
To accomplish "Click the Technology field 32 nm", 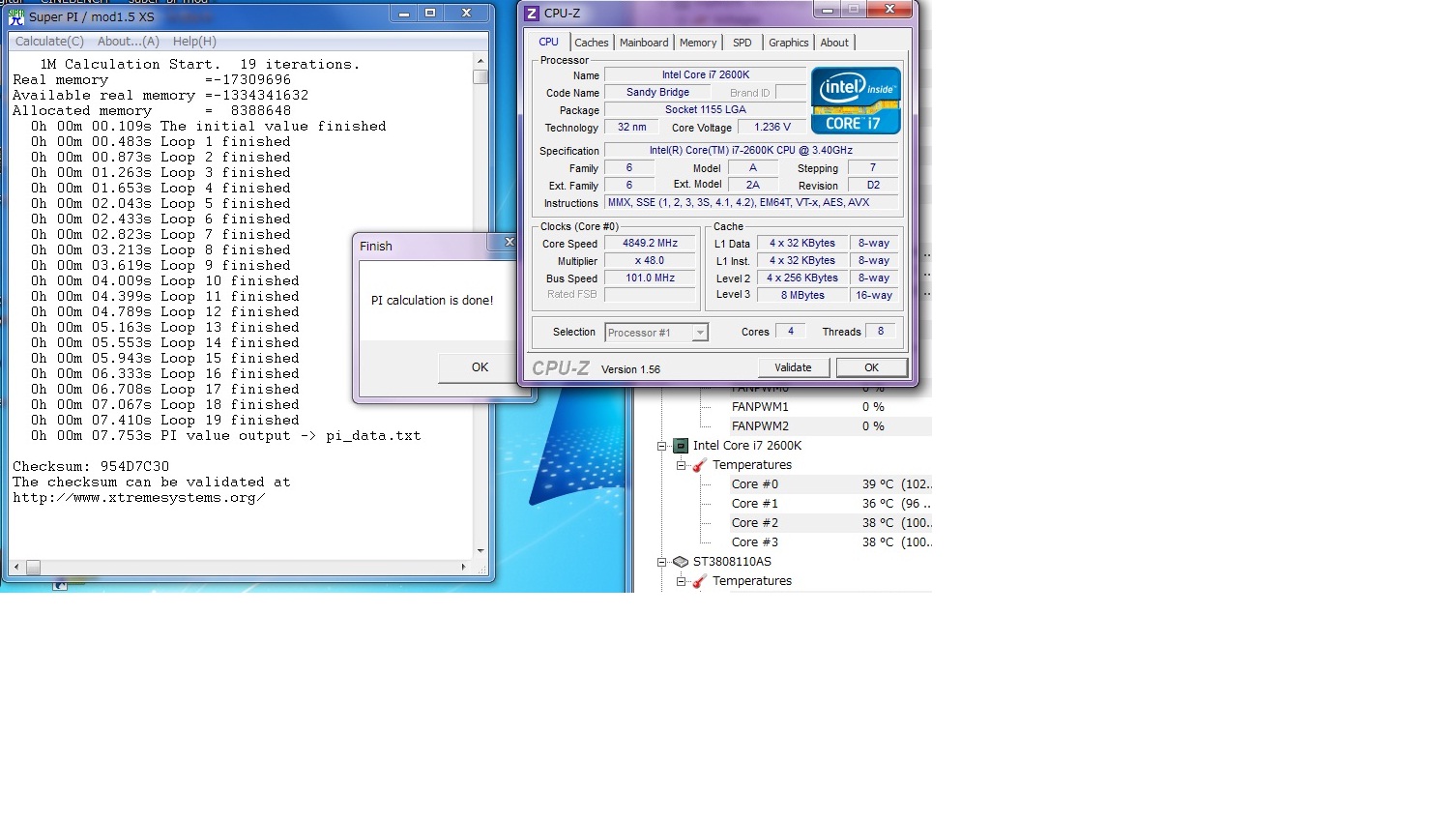I will click(631, 128).
